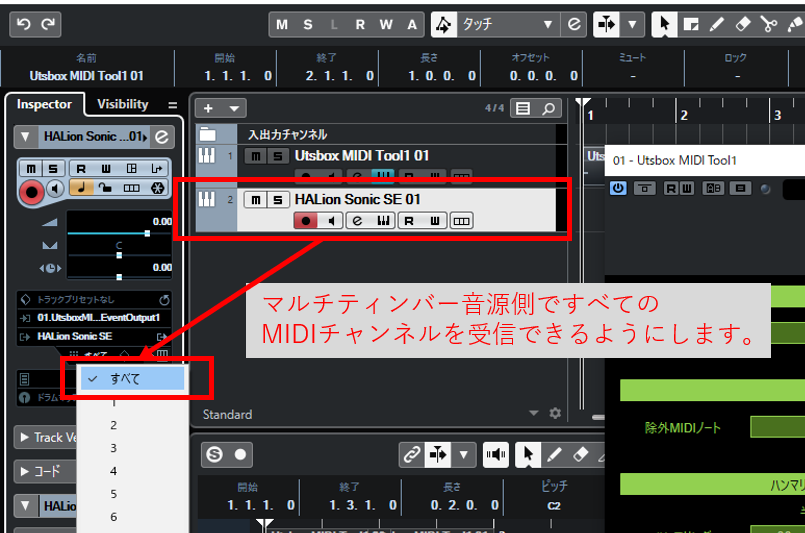Solo the HALion Sonic SE 01 track
This screenshot has width=805, height=533.
pos(278,200)
